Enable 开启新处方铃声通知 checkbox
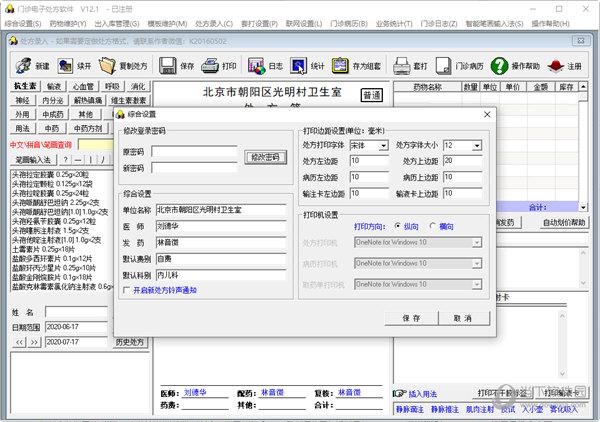The image size is (600, 422). [127, 290]
